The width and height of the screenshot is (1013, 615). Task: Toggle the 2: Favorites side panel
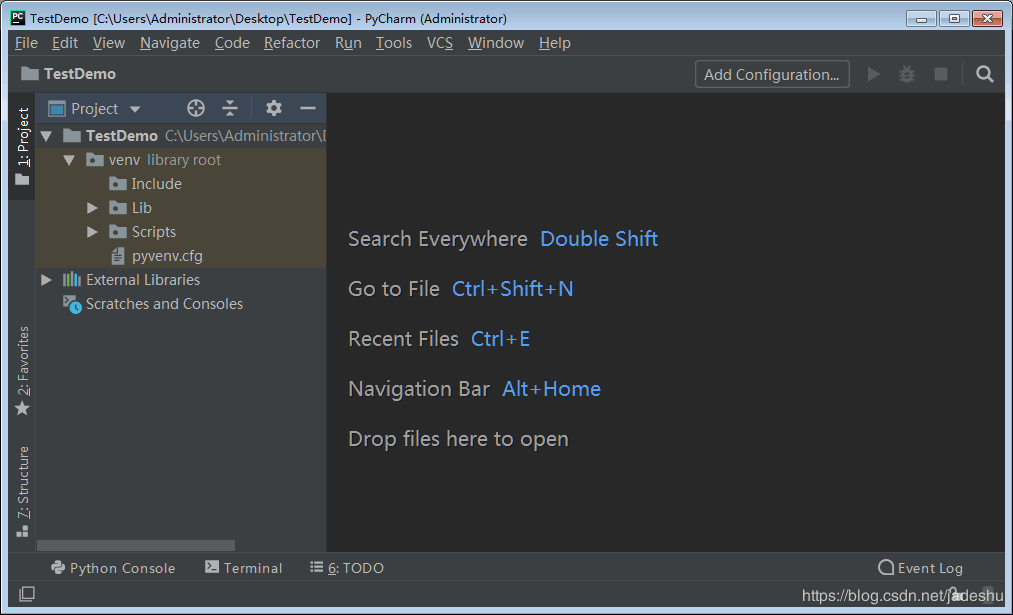pyautogui.click(x=22, y=370)
